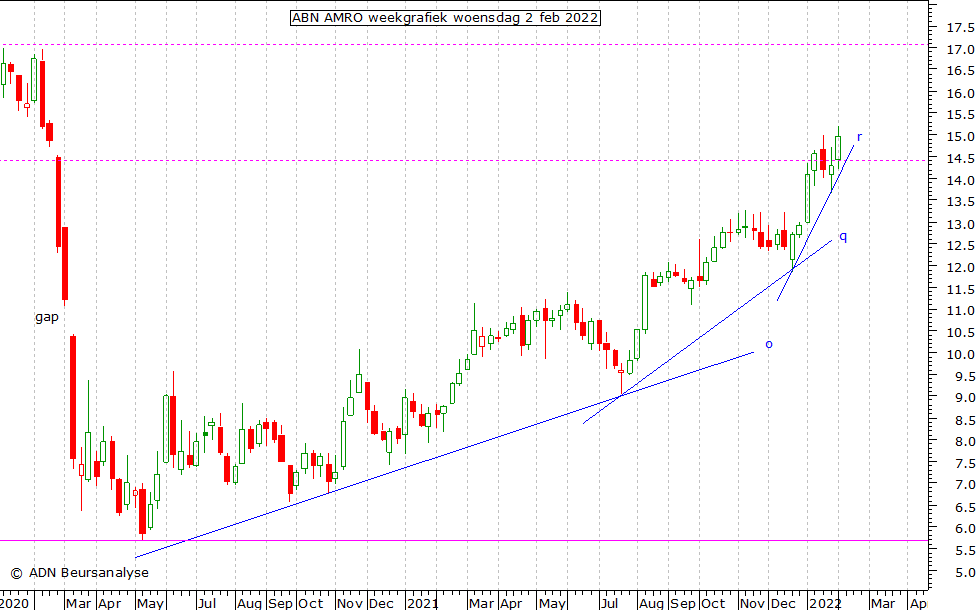Click the 10.5 price axis label
The image size is (979, 610).
point(960,332)
